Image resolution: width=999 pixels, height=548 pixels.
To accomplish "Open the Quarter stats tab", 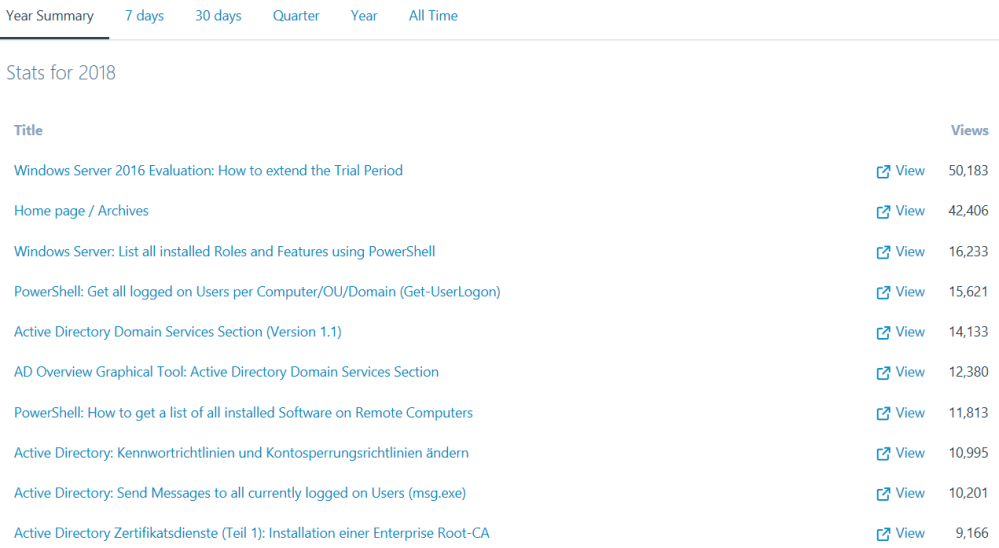I will (x=296, y=16).
